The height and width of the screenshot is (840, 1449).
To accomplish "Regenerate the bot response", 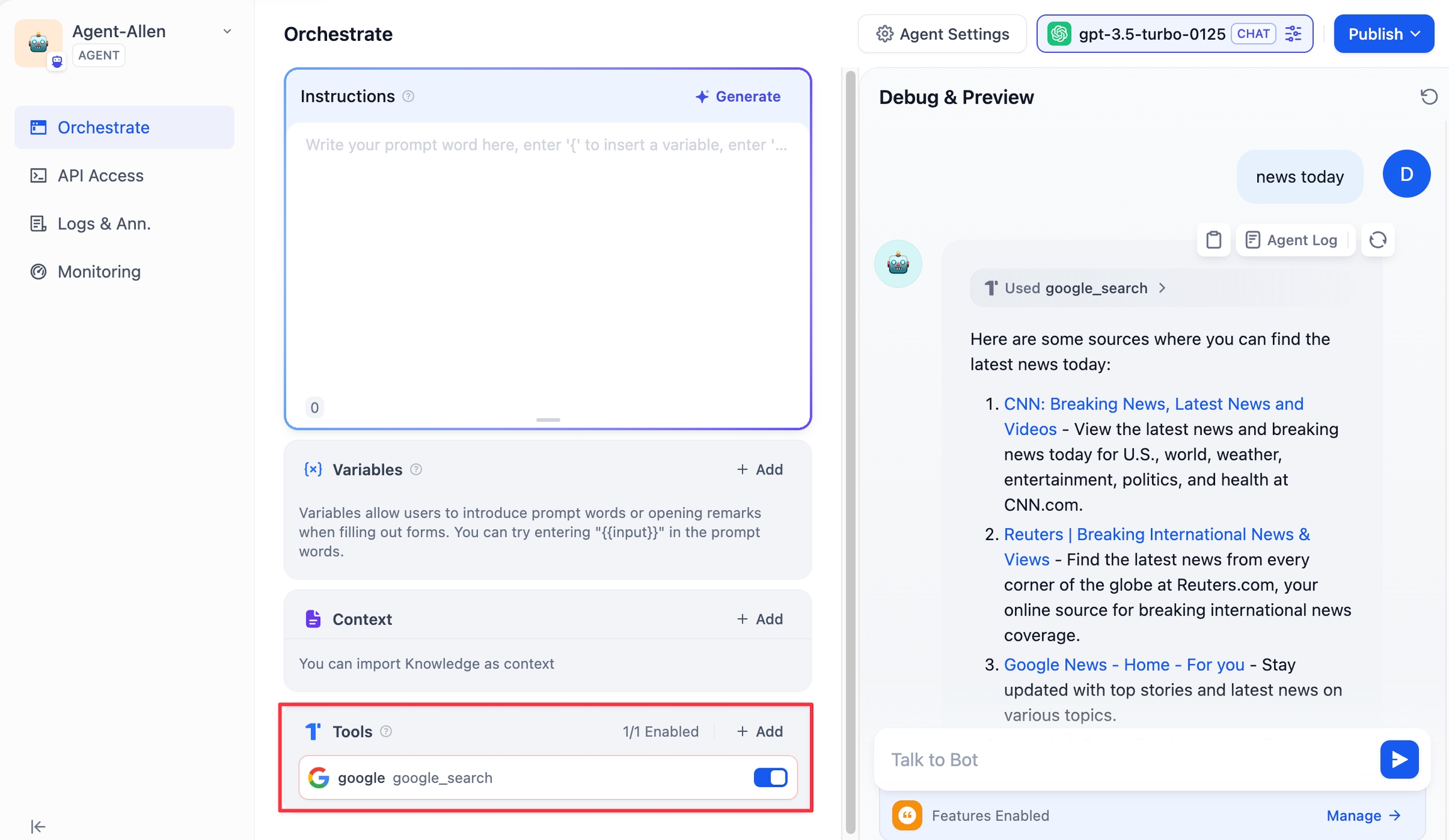I will [1377, 240].
